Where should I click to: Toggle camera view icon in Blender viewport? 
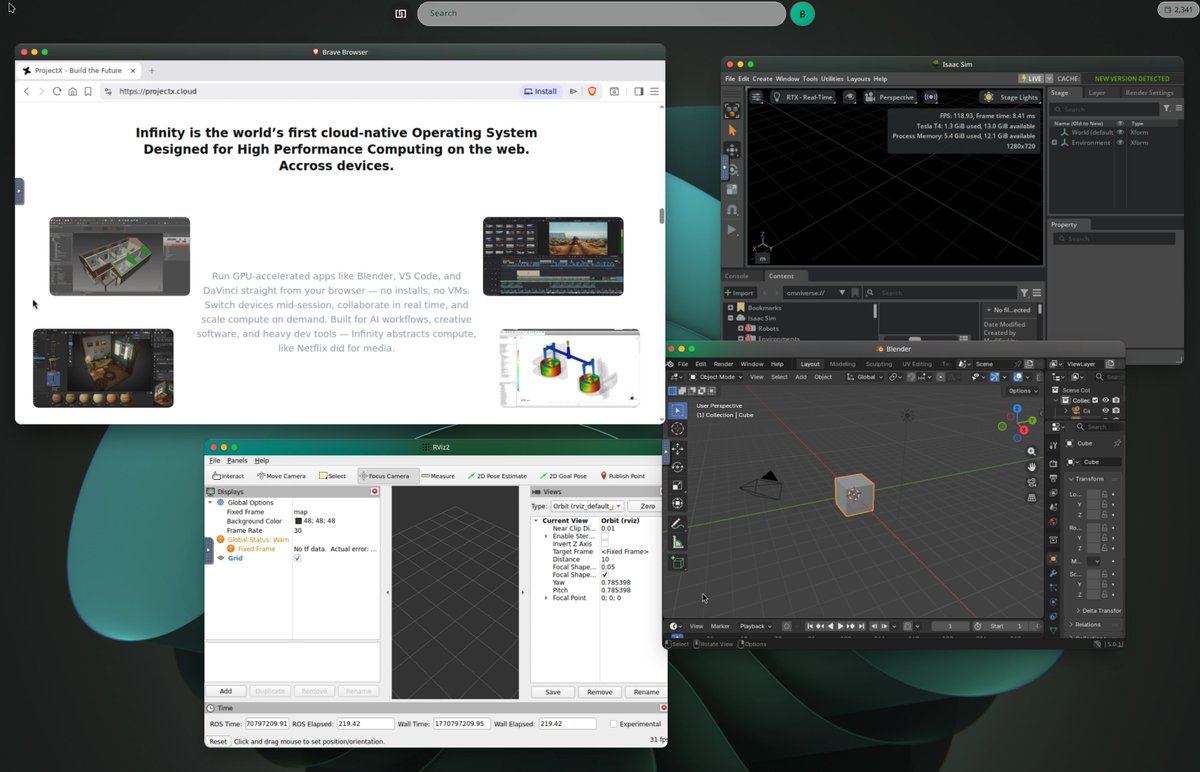[1032, 482]
